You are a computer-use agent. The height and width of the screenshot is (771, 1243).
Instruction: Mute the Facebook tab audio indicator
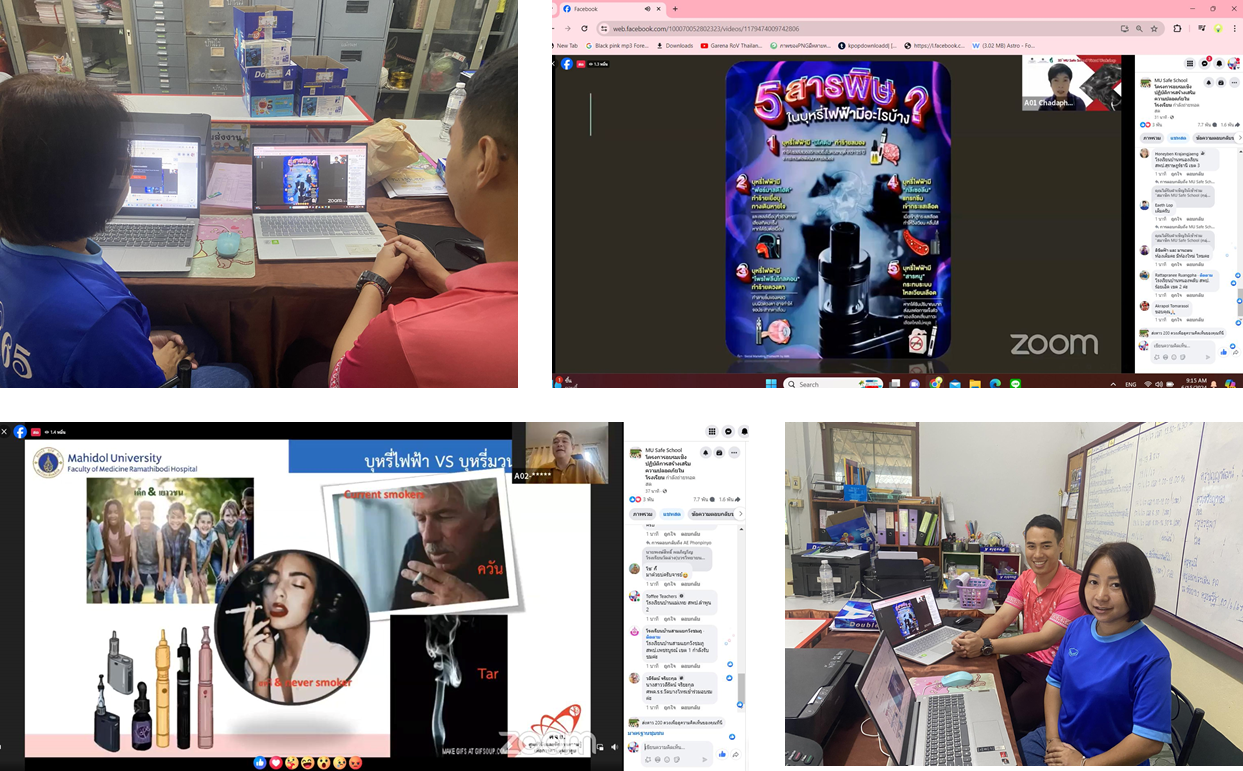(647, 9)
